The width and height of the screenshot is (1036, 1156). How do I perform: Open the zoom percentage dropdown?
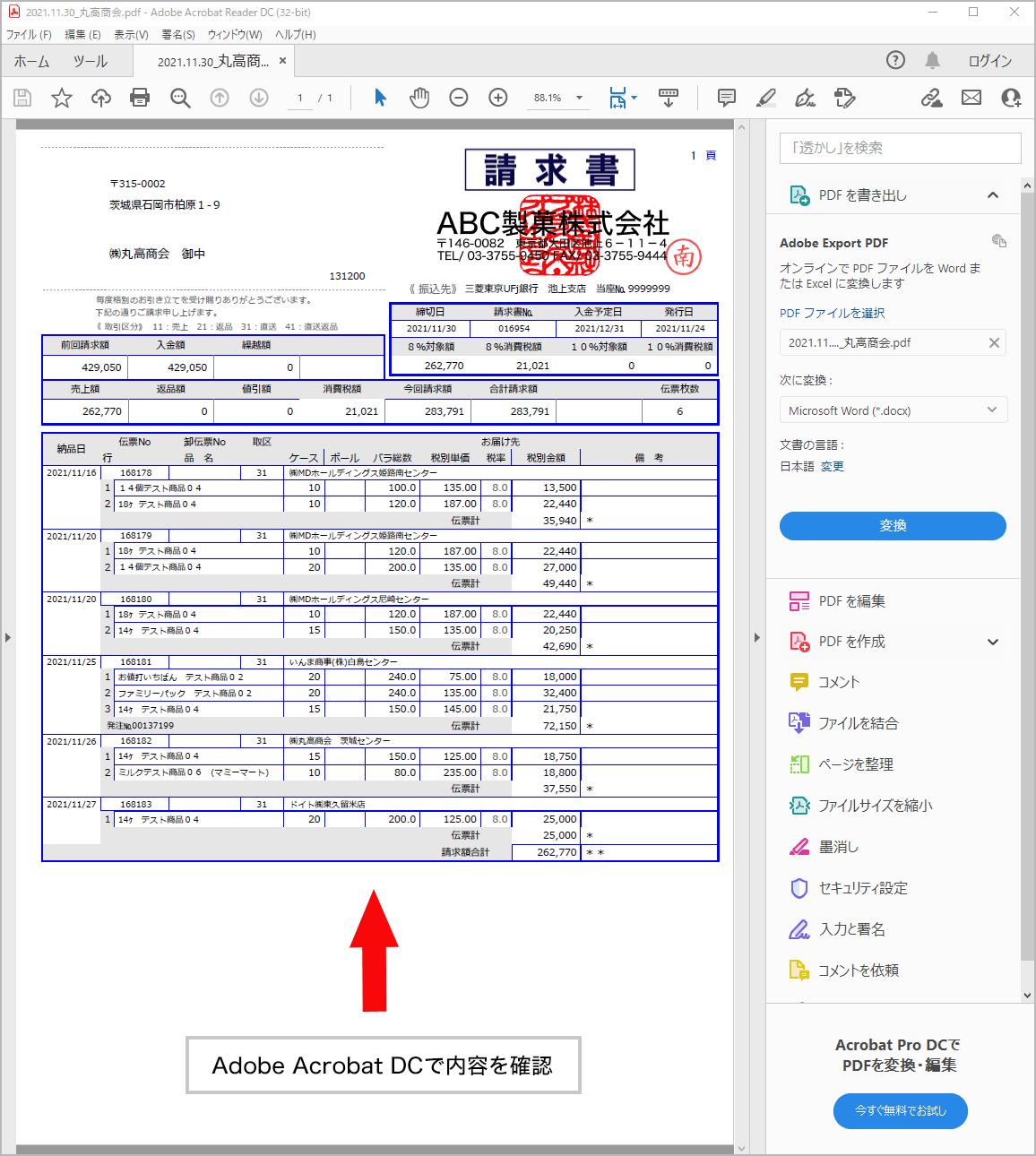(x=579, y=98)
